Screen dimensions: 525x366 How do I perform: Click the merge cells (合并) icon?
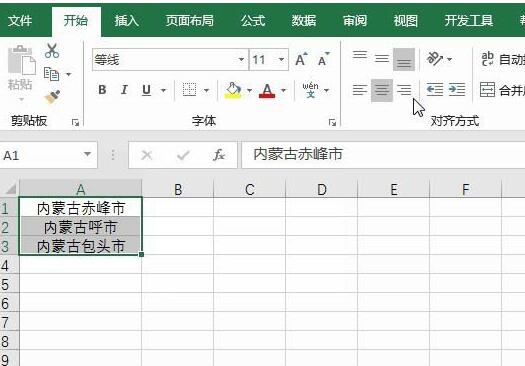click(487, 90)
